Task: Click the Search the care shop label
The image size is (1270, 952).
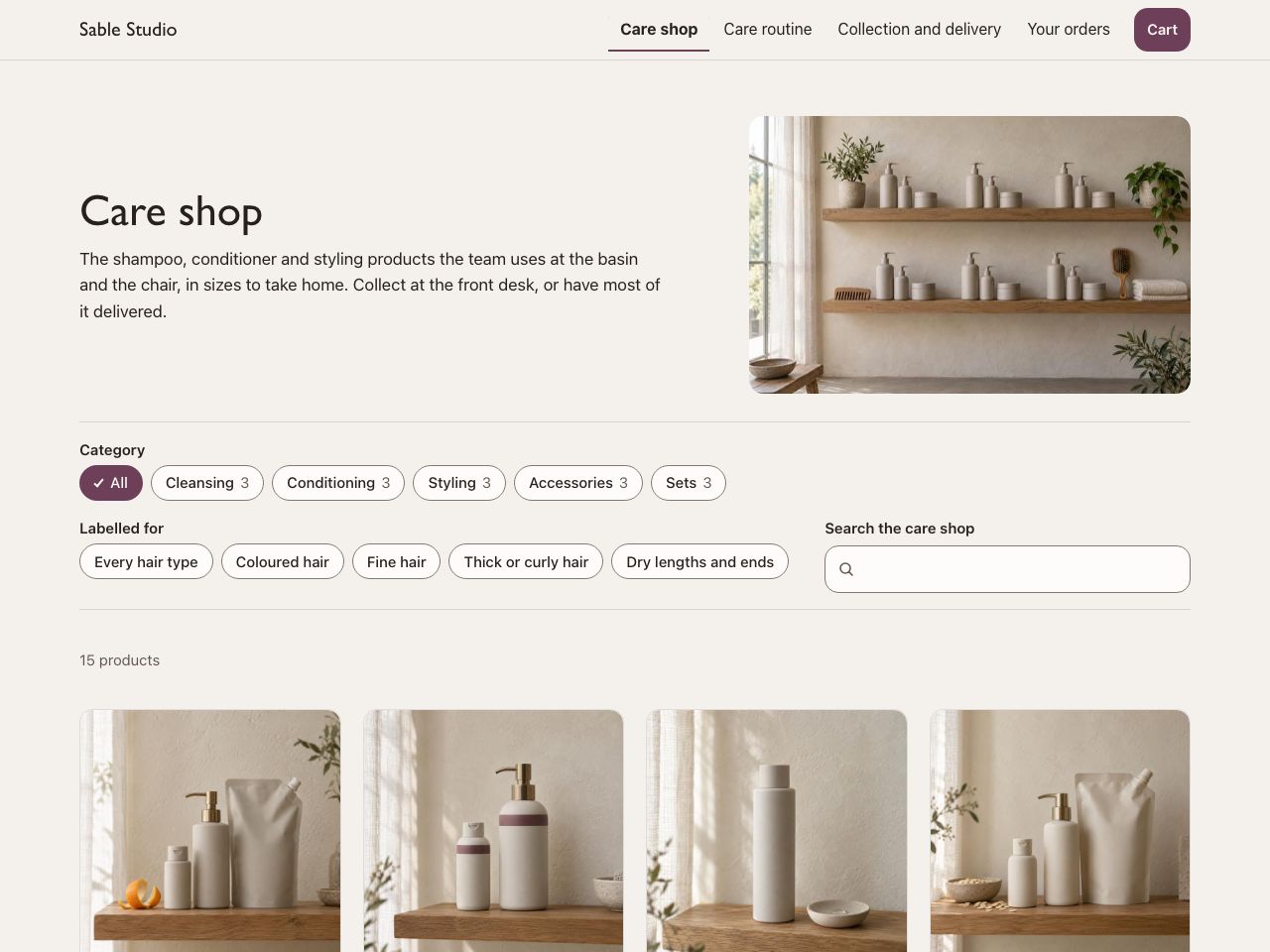Action: pos(900,529)
